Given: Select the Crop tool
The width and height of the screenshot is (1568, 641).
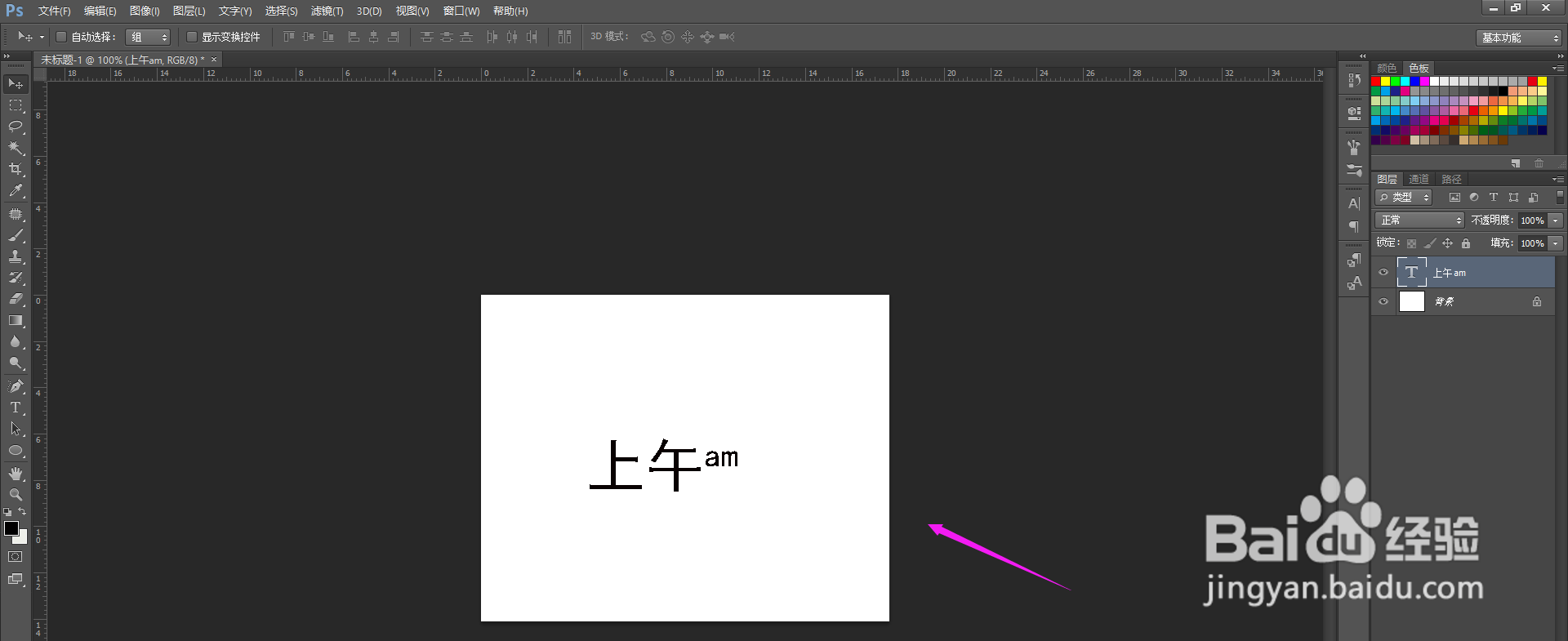Looking at the screenshot, I should tap(16, 169).
